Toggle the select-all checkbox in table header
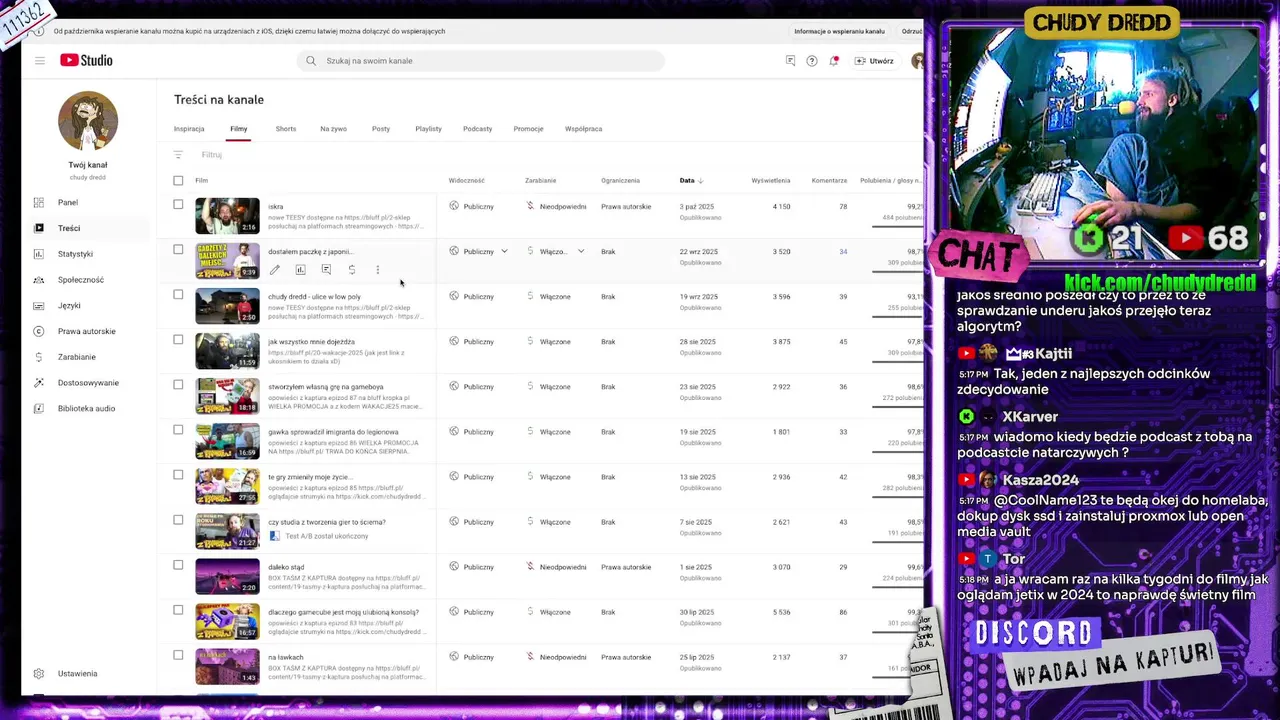Image resolution: width=1280 pixels, height=720 pixels. [x=178, y=181]
